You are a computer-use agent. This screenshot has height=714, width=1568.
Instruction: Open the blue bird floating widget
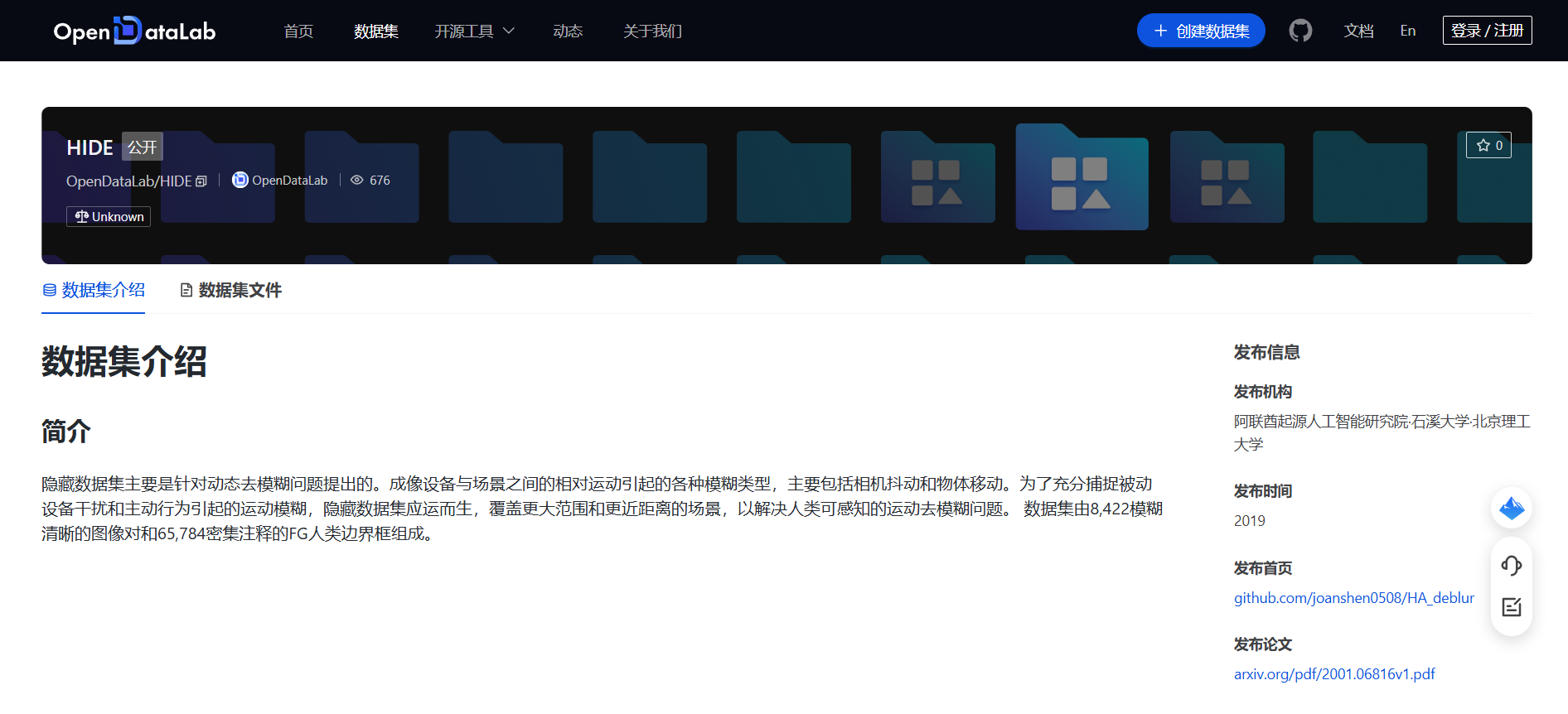1512,508
